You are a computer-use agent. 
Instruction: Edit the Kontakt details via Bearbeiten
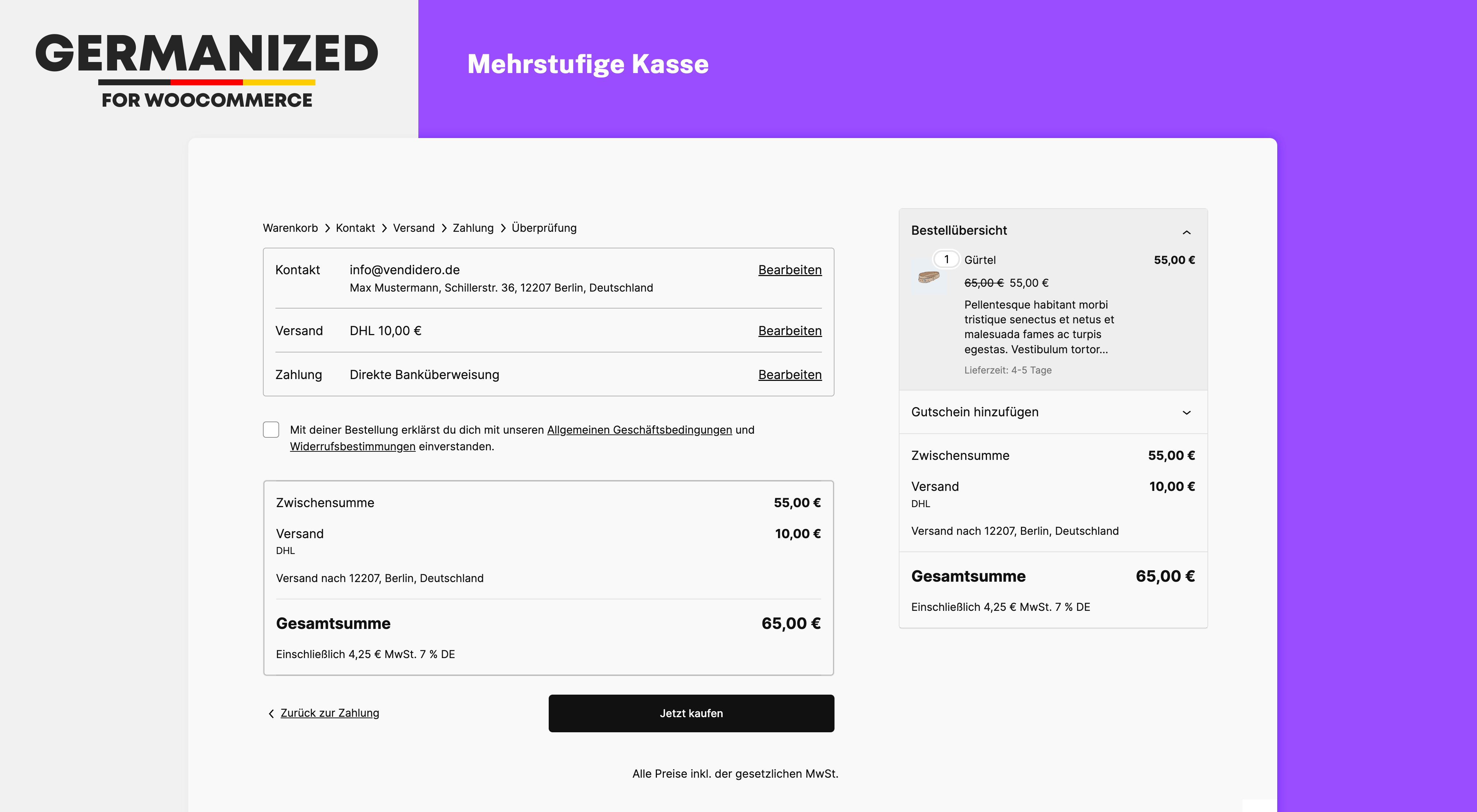[789, 270]
